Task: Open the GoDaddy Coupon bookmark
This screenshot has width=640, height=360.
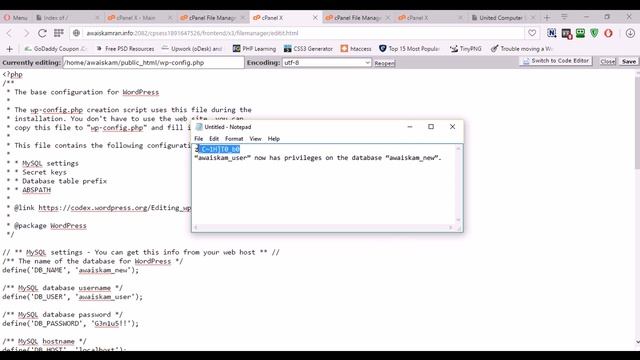Action: coord(56,49)
